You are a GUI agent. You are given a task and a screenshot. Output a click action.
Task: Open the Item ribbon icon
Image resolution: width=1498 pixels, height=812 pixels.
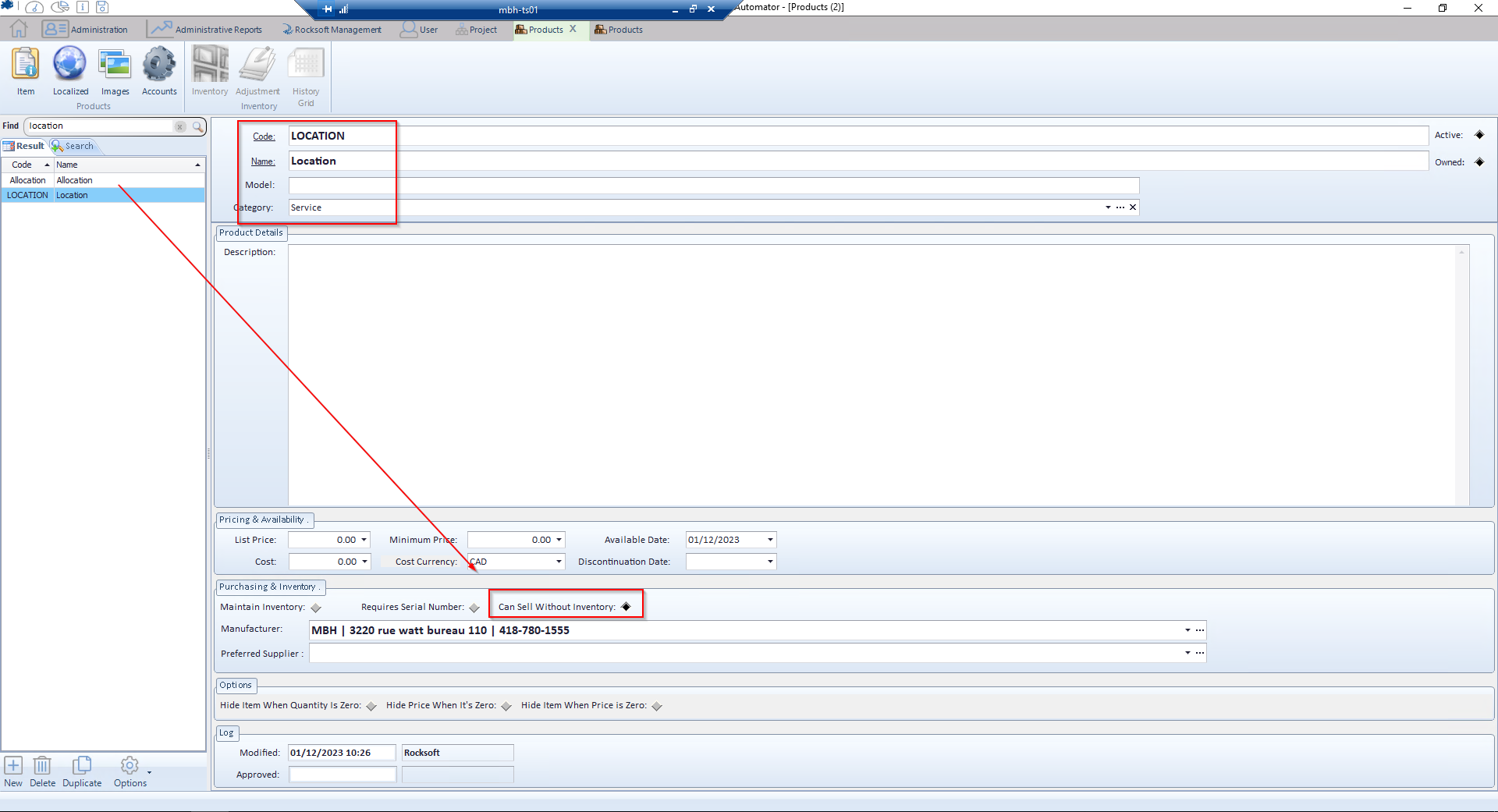tap(26, 65)
